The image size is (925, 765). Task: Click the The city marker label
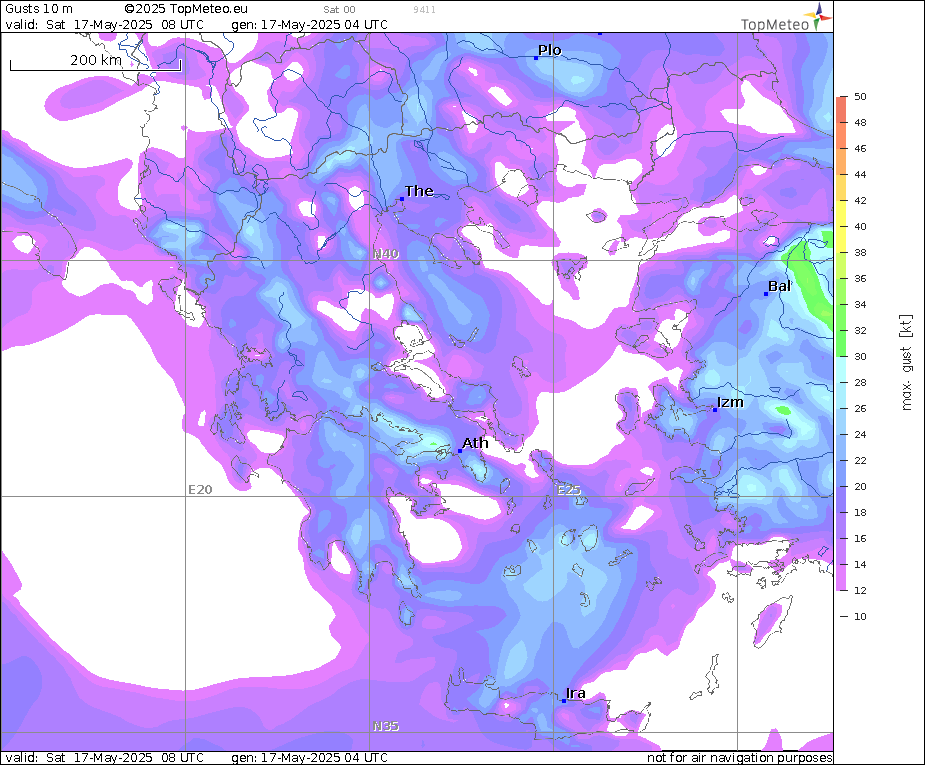pos(419,191)
